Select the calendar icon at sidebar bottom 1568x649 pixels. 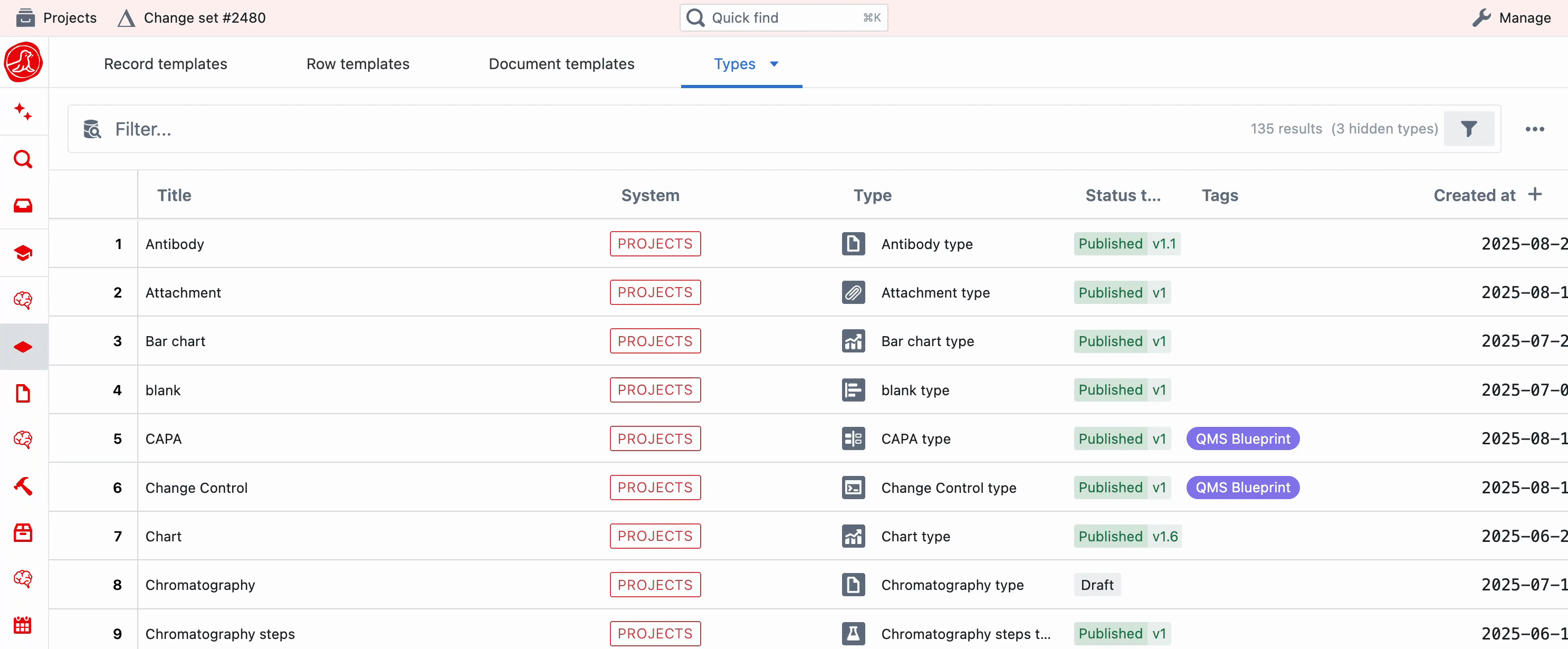point(23,625)
